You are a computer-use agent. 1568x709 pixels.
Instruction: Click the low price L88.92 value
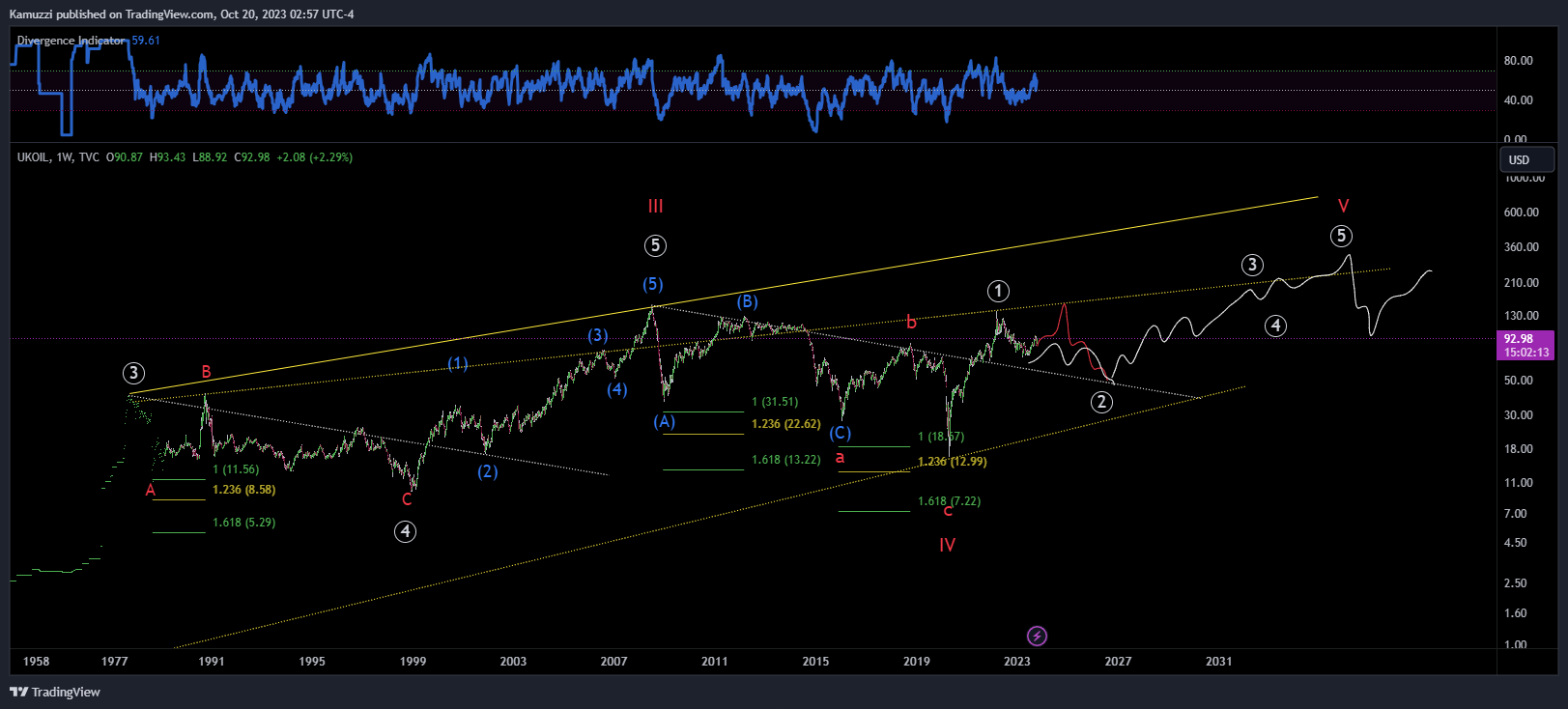click(x=210, y=157)
